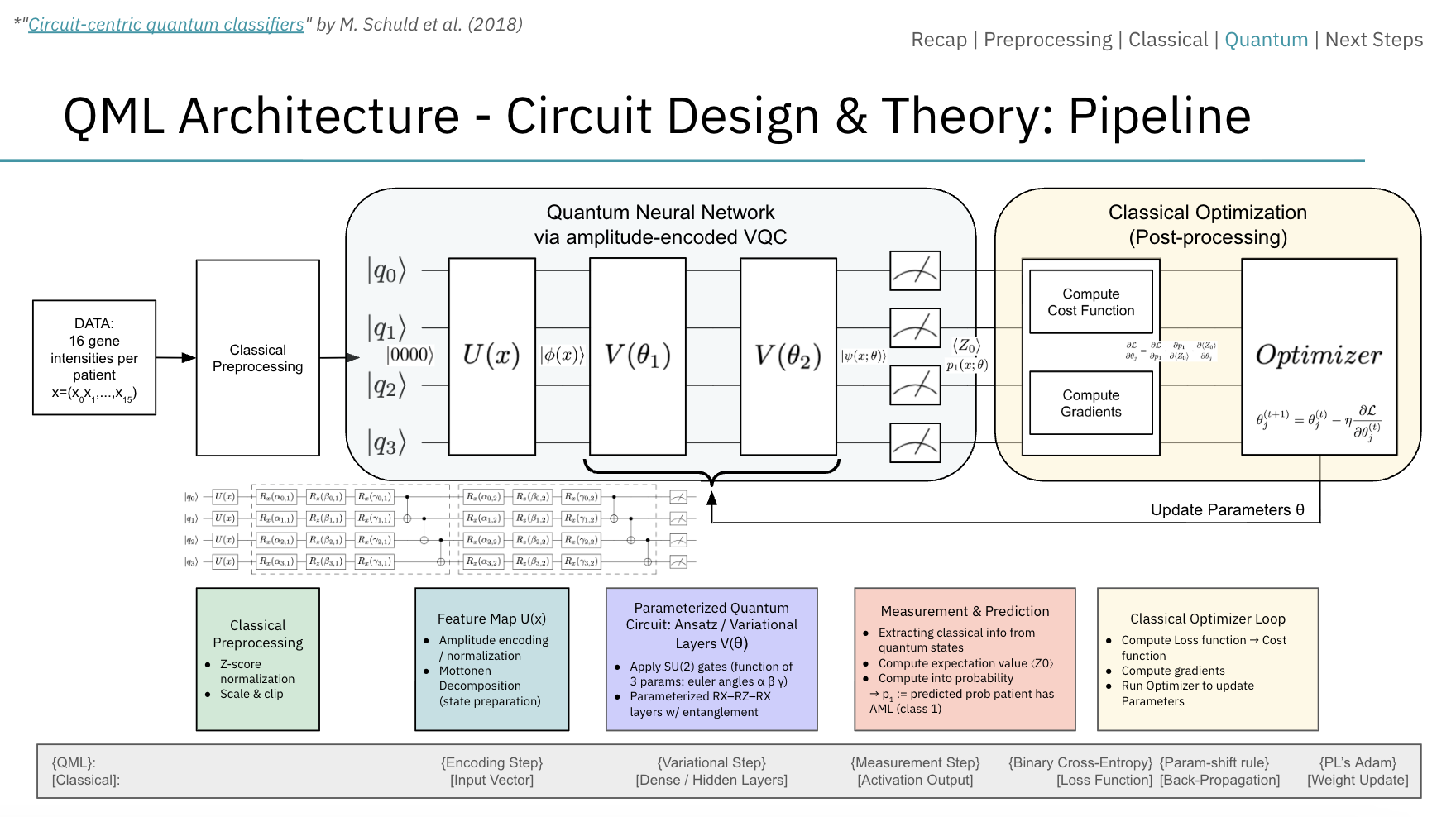This screenshot has height=817, width=1456.
Task: Click the |φ(x)⟩ encoded state label
Action: [563, 356]
